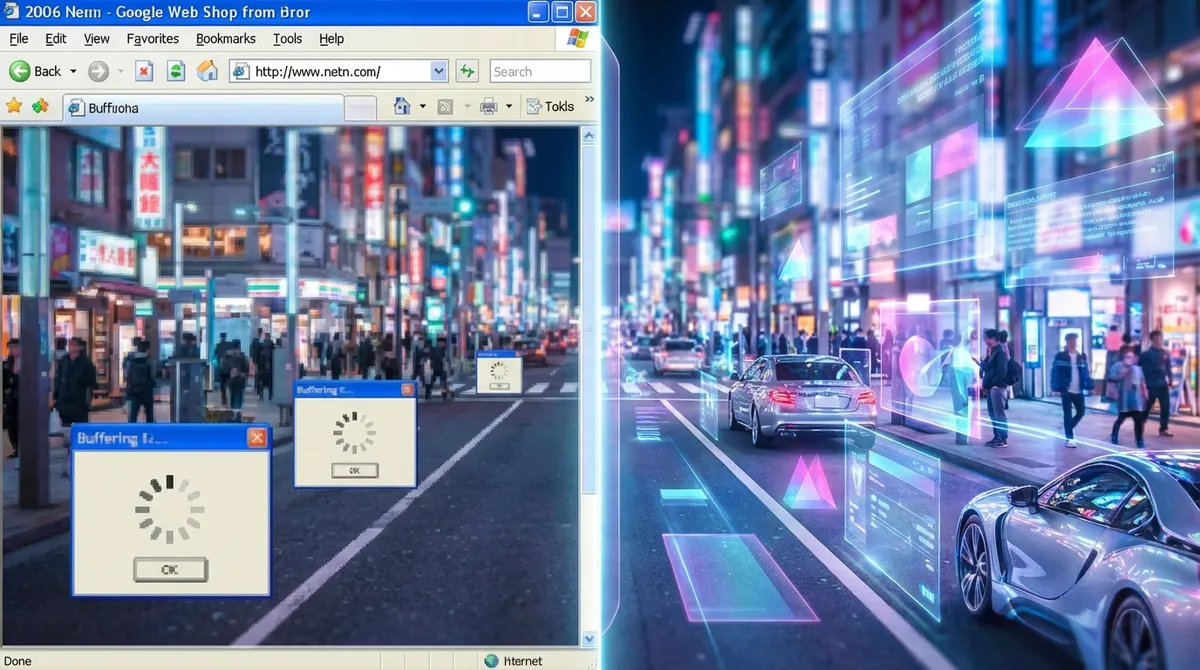
Task: Expand the address bar URL dropdown
Action: (x=438, y=71)
